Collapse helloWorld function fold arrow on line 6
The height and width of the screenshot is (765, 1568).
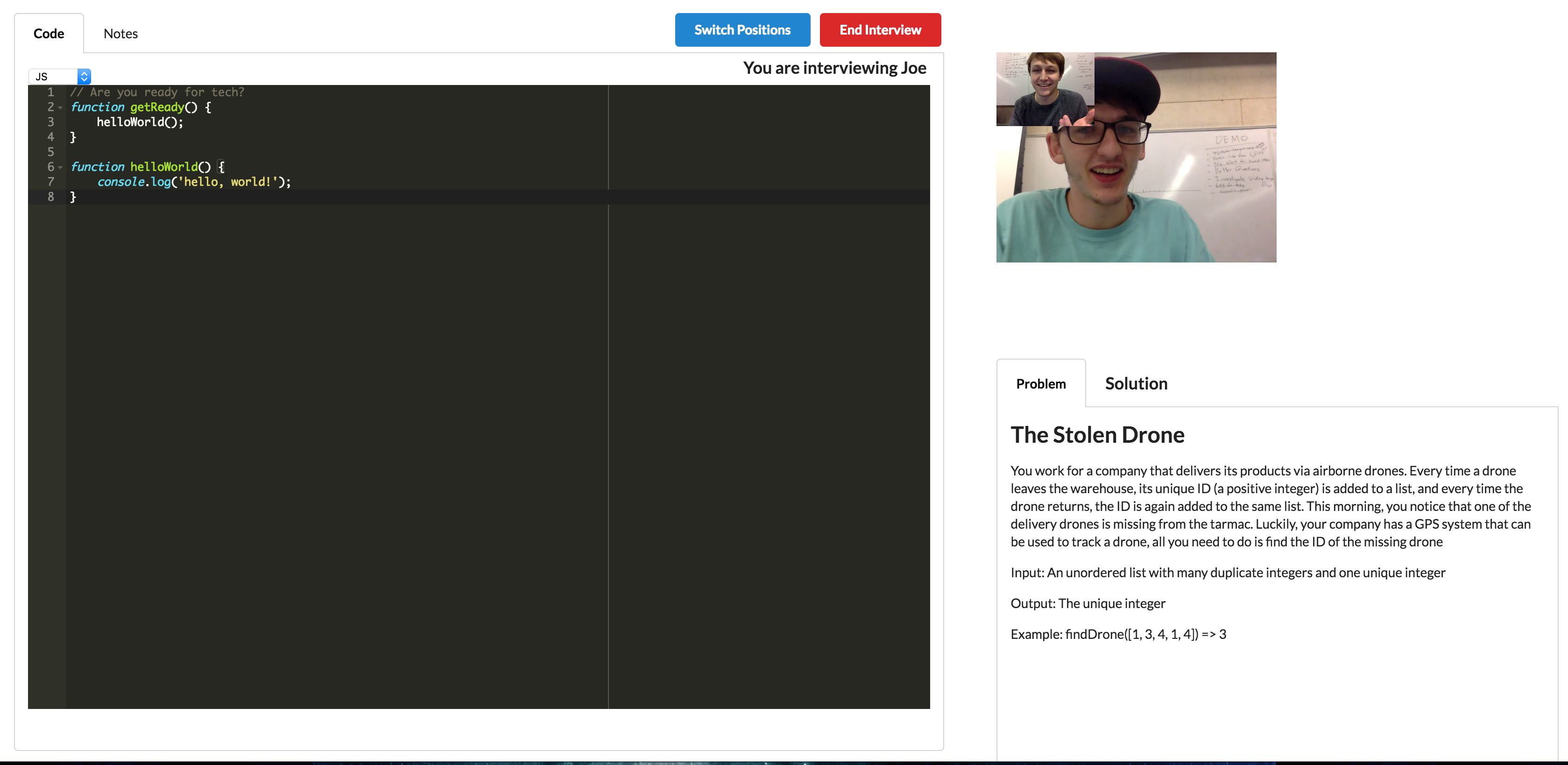61,167
